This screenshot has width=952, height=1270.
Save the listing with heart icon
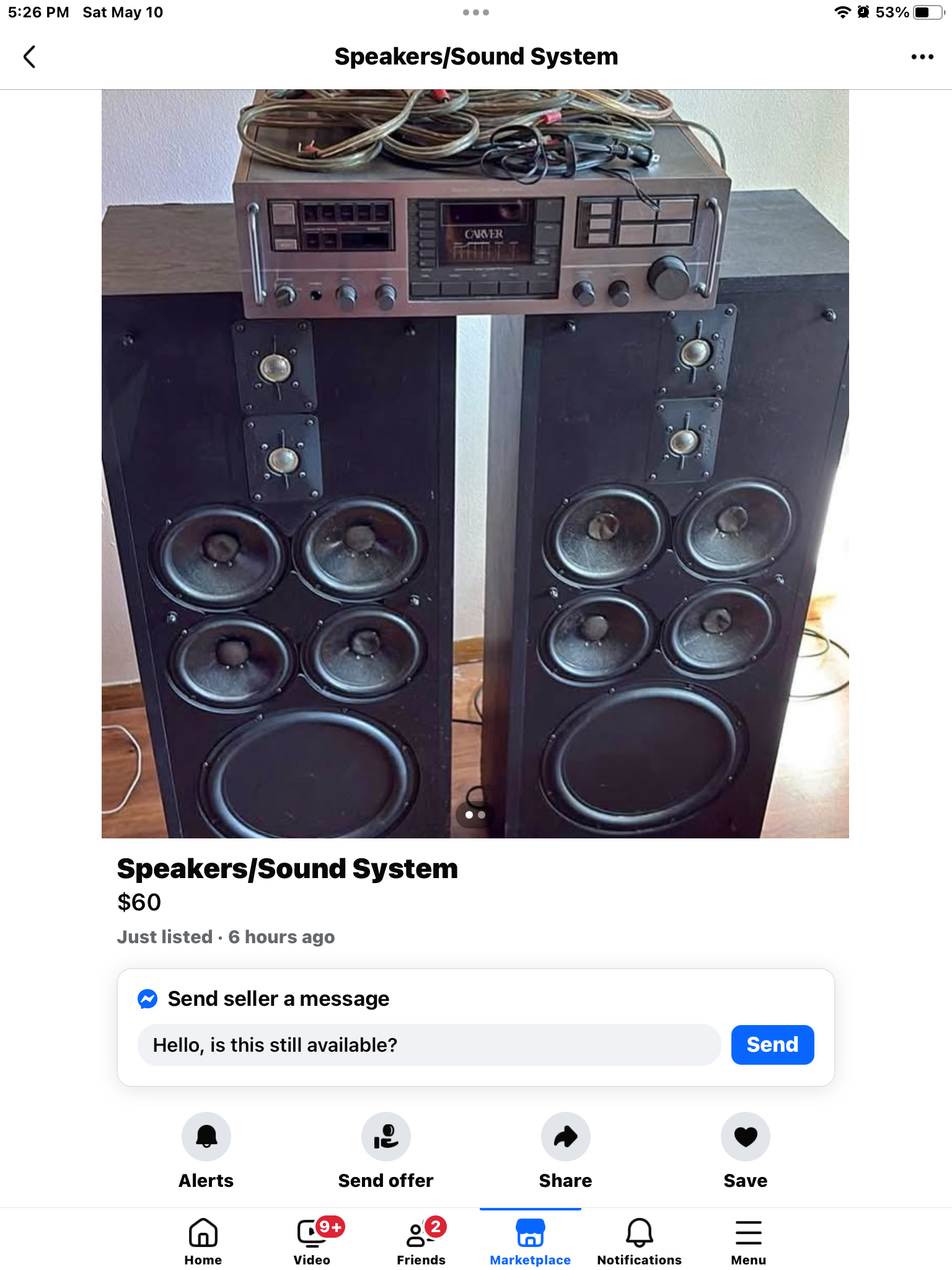[745, 1136]
